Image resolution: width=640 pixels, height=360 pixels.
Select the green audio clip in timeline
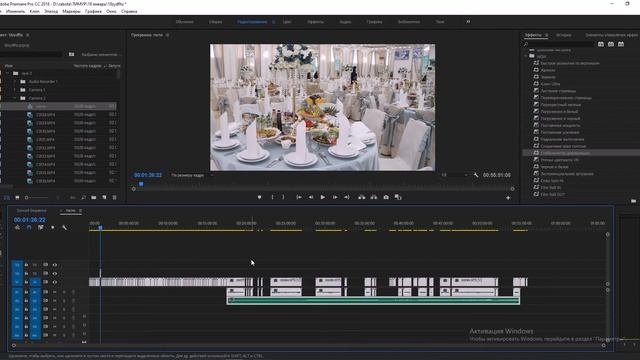tap(373, 301)
